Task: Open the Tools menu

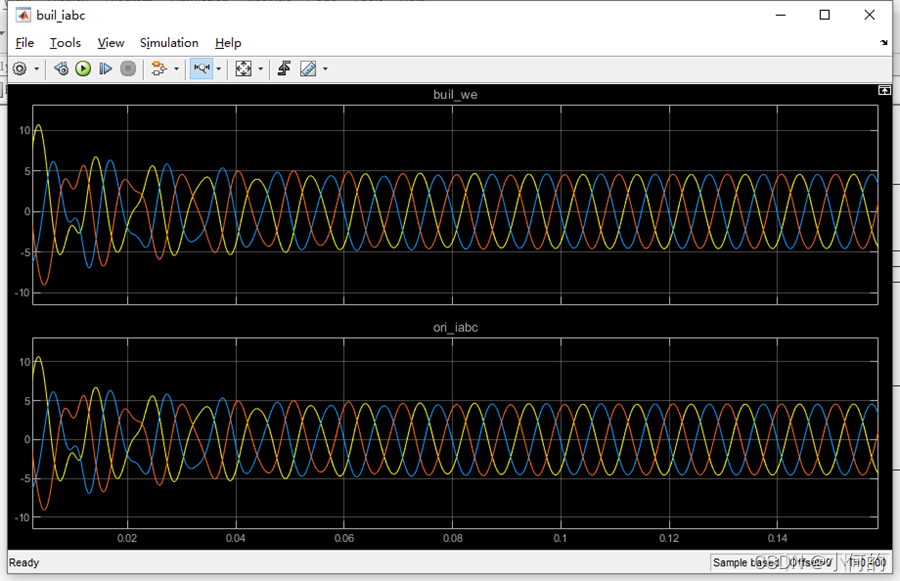Action: click(x=65, y=43)
